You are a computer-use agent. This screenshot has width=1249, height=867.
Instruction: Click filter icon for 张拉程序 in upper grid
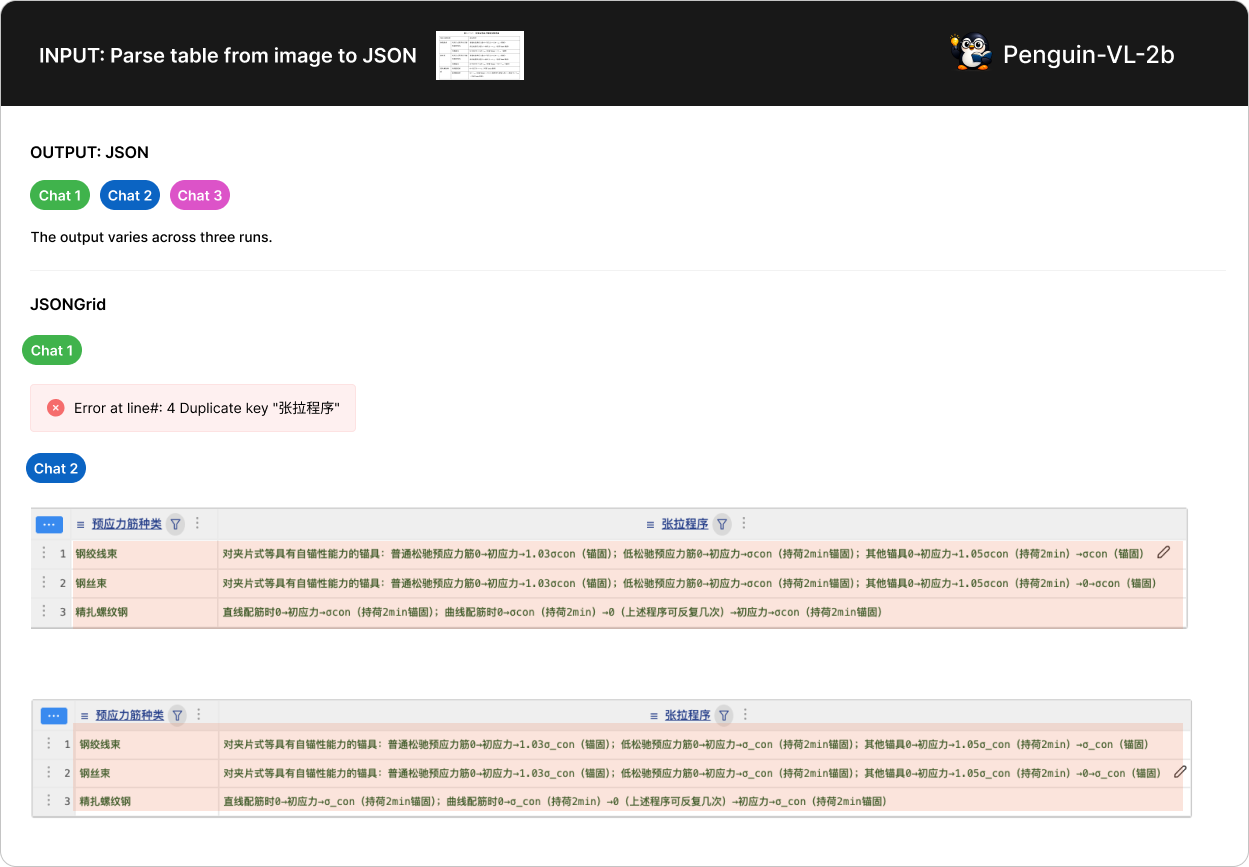(x=722, y=524)
